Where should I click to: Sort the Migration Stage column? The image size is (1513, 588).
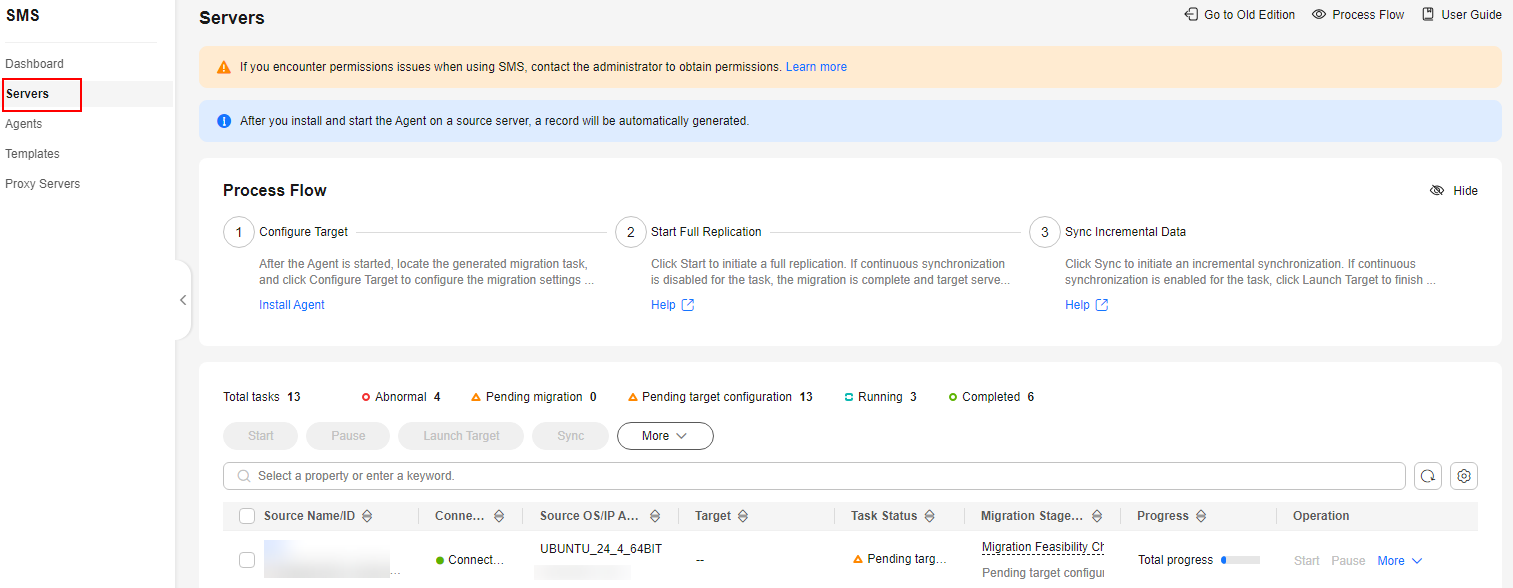pos(1097,516)
